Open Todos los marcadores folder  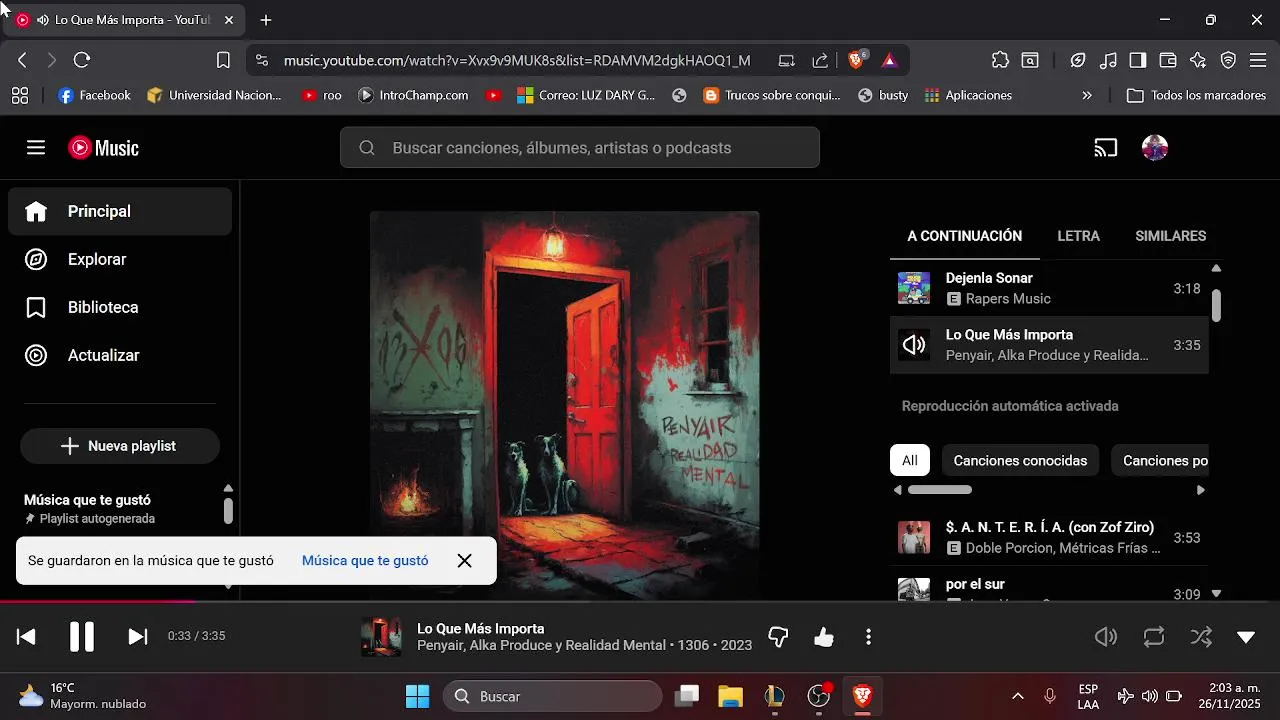point(1198,96)
